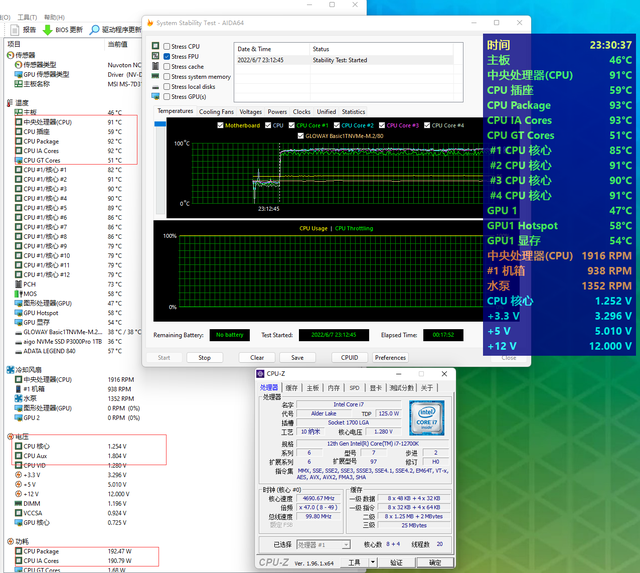The width and height of the screenshot is (640, 573).
Task: Click the Preferences button
Action: [x=389, y=357]
